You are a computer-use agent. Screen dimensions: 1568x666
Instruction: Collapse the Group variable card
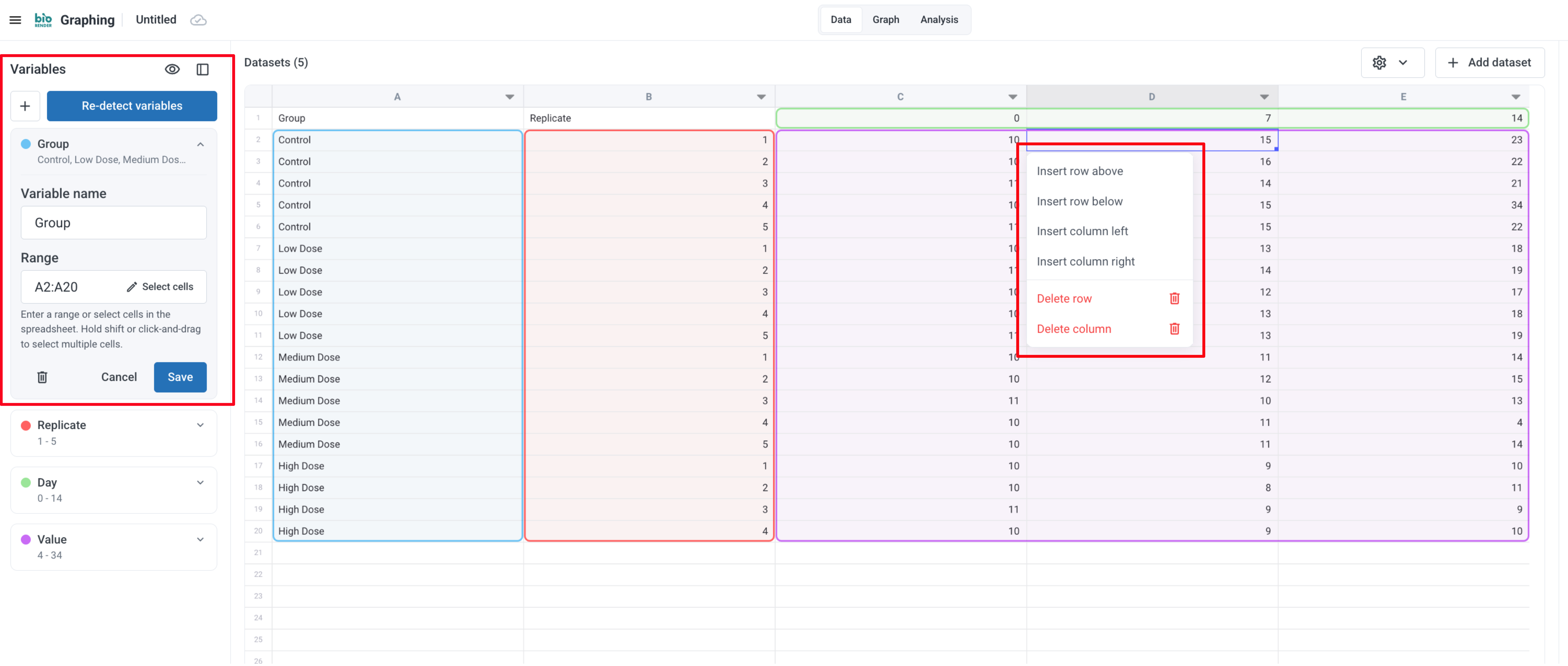point(200,144)
